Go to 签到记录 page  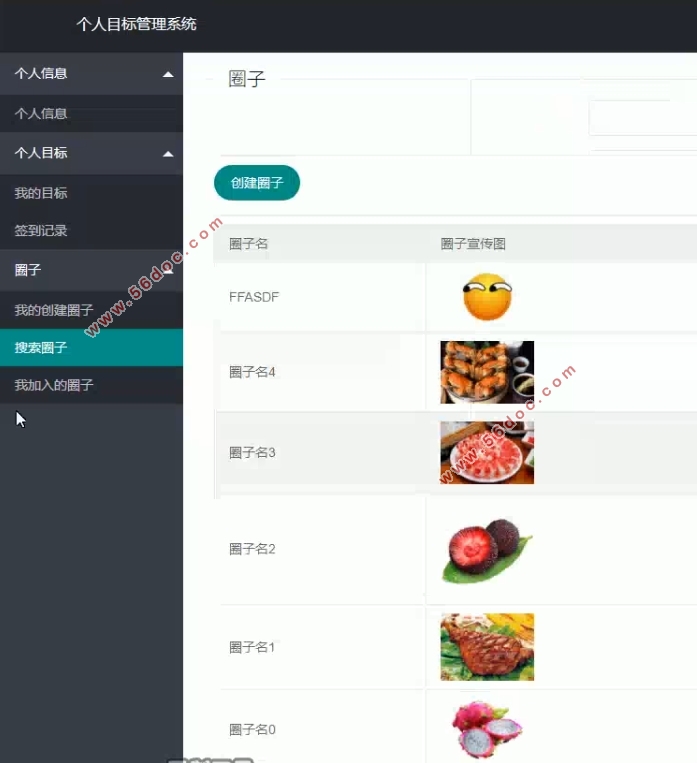41,231
